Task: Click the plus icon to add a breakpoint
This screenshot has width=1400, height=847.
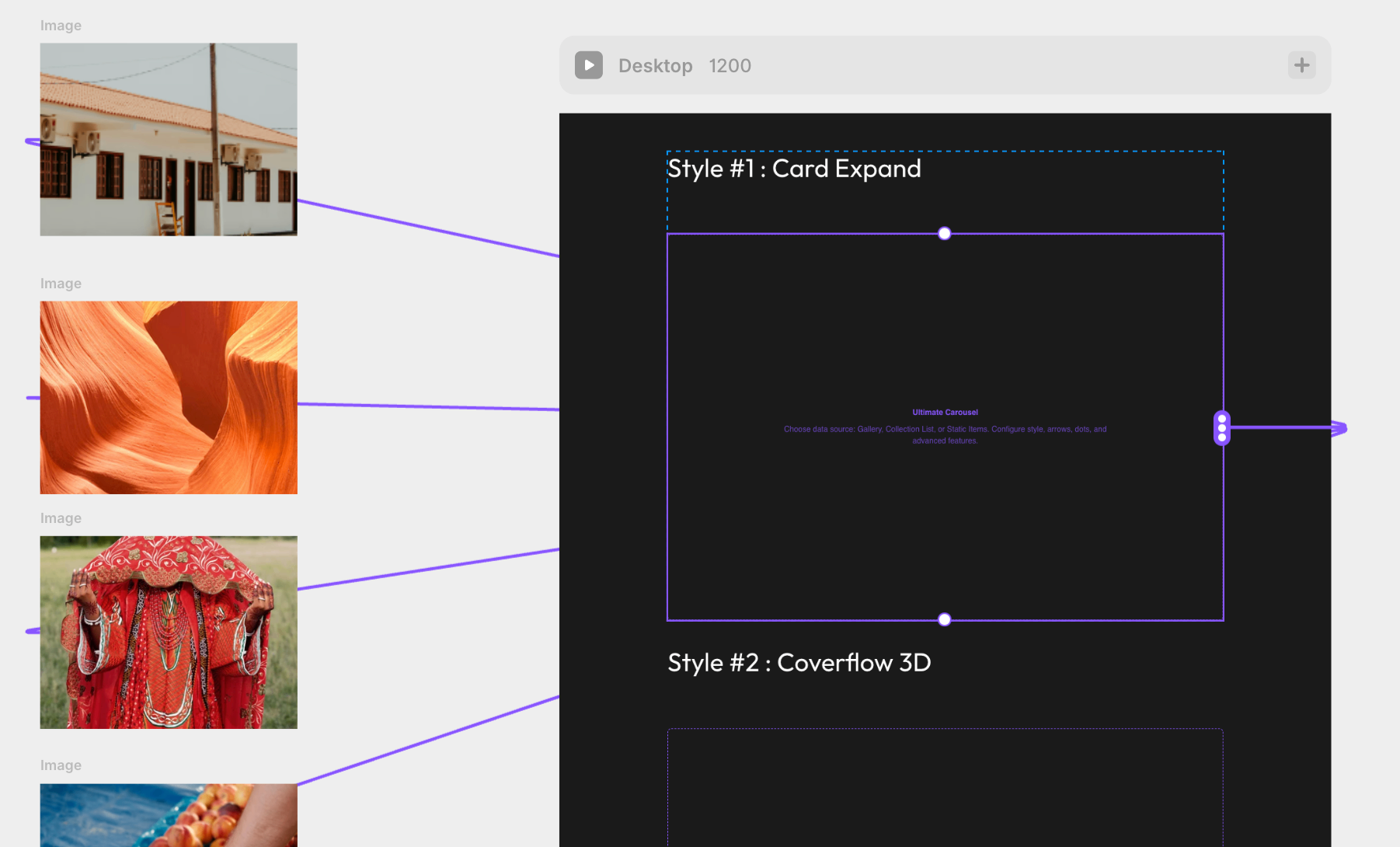Action: [x=1301, y=65]
